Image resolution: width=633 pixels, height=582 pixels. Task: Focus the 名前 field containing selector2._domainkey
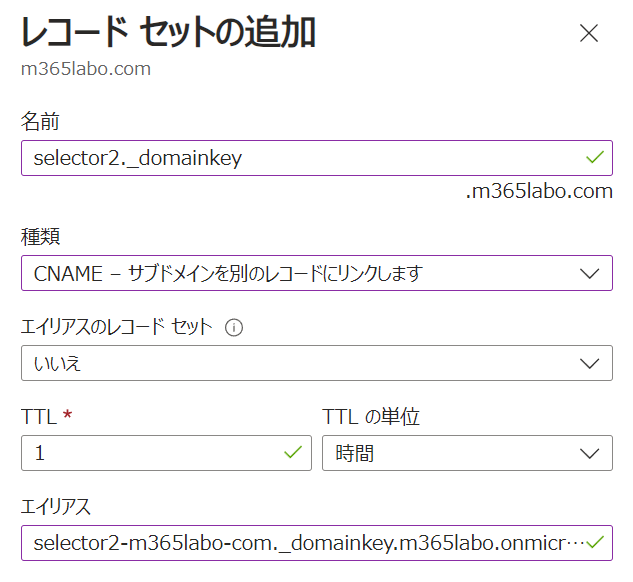[317, 158]
